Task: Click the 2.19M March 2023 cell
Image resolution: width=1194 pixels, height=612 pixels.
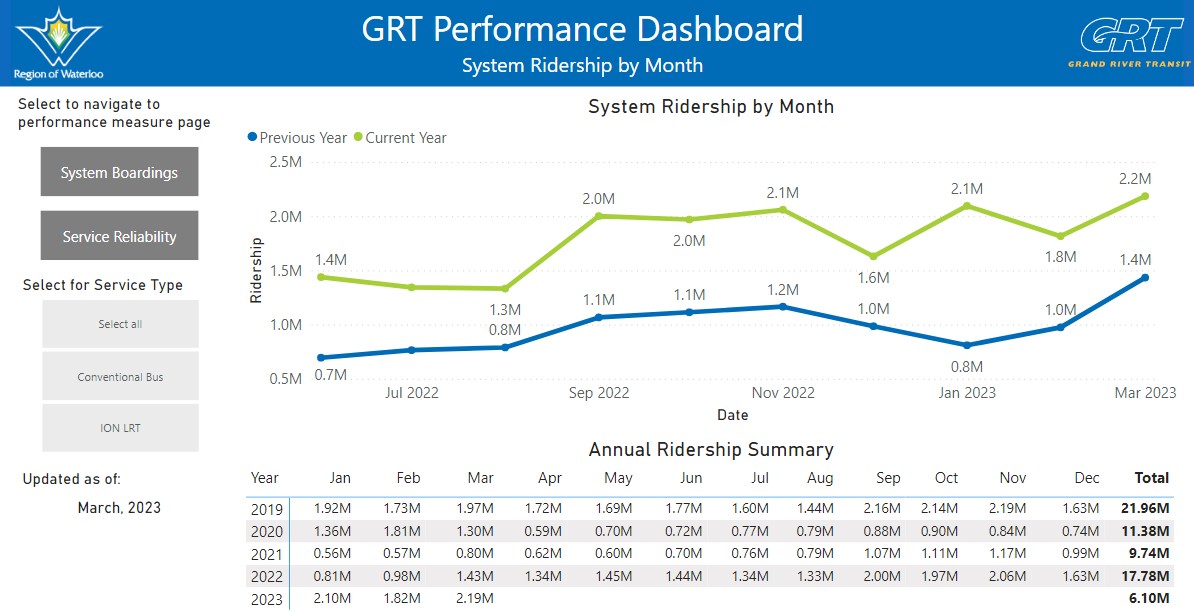Action: click(x=476, y=598)
